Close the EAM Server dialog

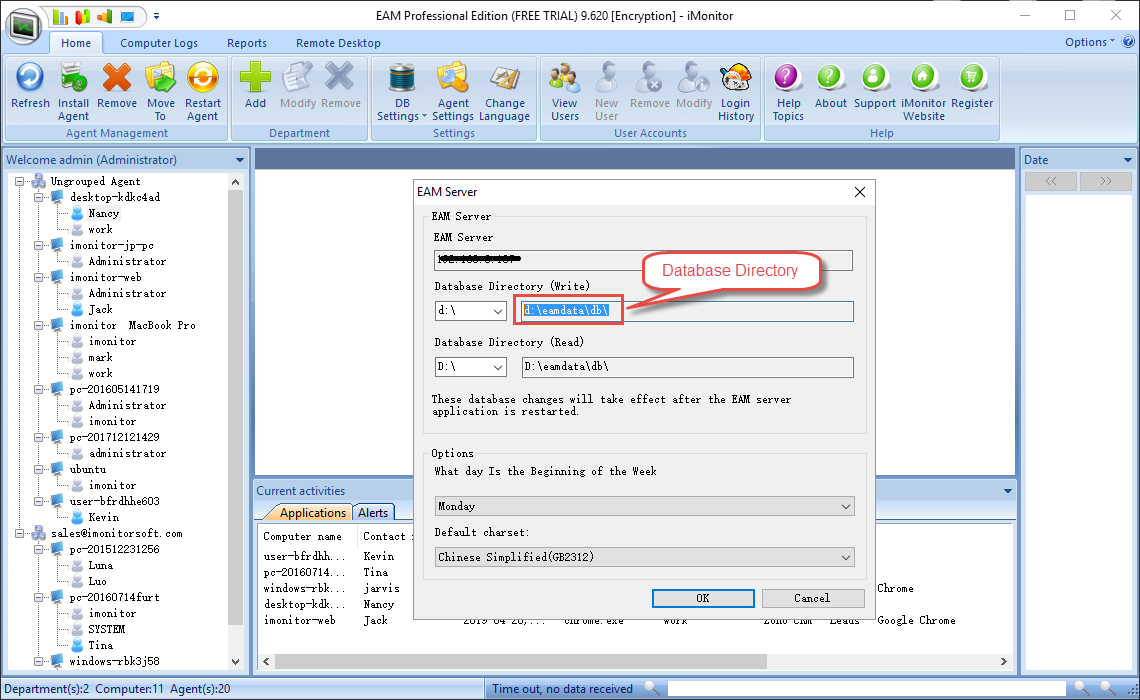pyautogui.click(x=860, y=192)
